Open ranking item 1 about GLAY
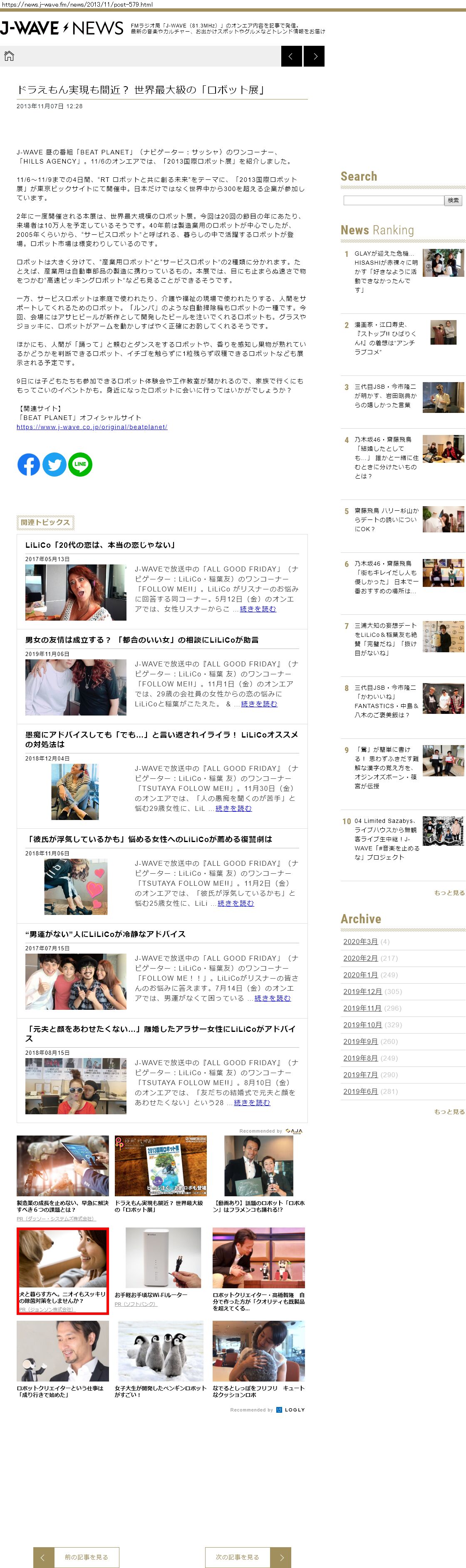466x1568 pixels. (386, 271)
